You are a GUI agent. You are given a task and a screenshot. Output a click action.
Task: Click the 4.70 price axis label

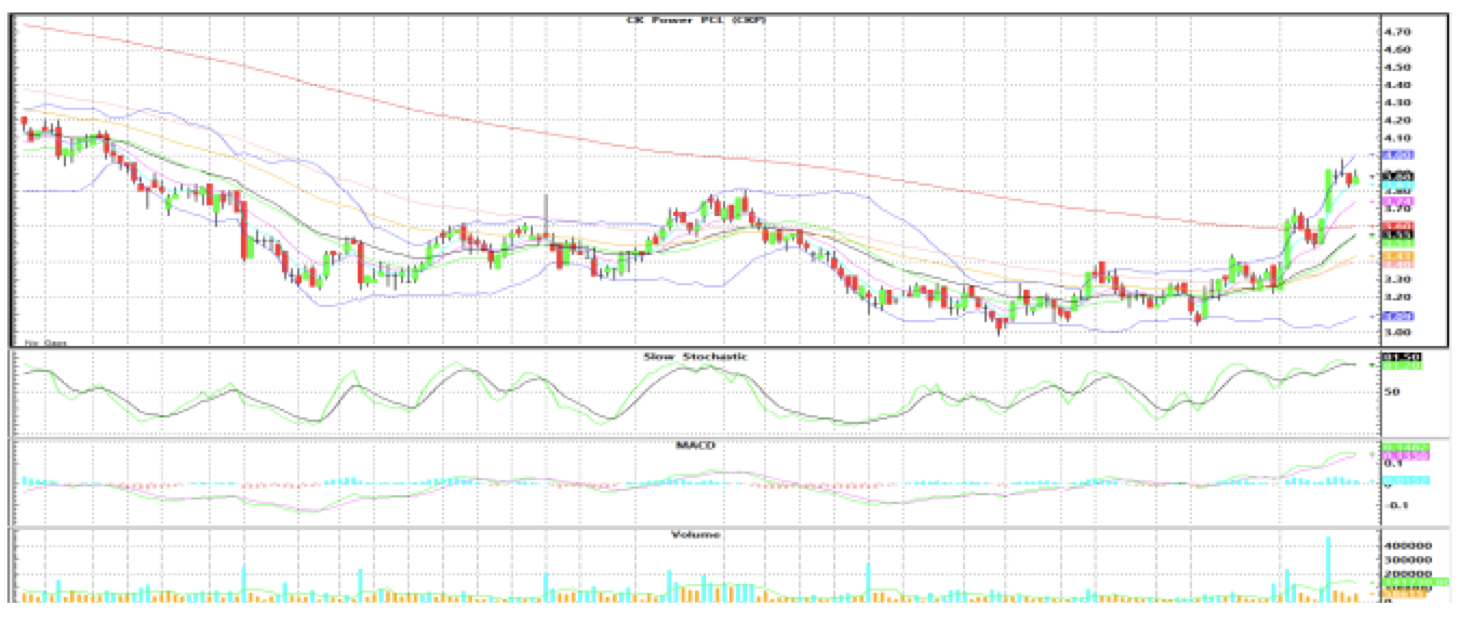tap(1397, 32)
